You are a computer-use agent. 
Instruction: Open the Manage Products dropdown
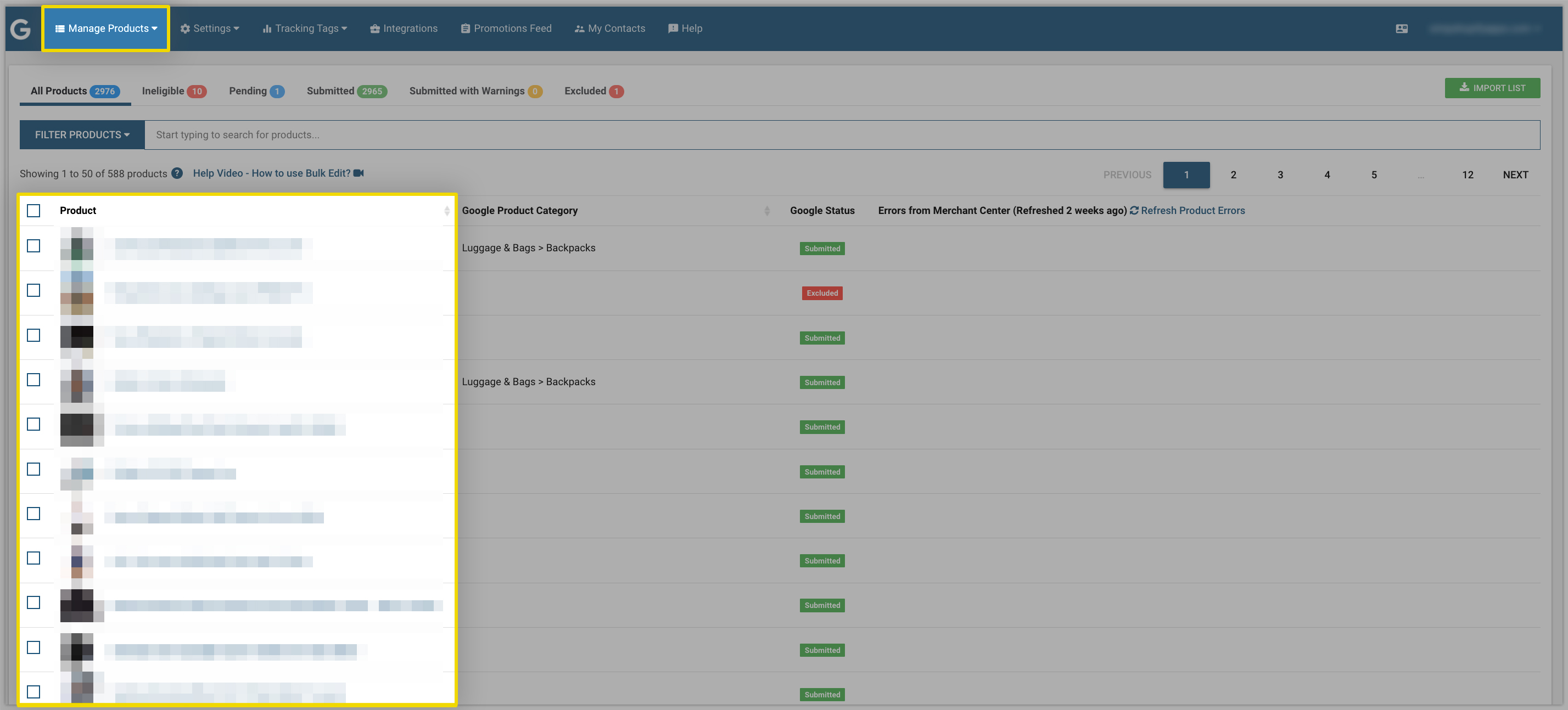pos(106,29)
